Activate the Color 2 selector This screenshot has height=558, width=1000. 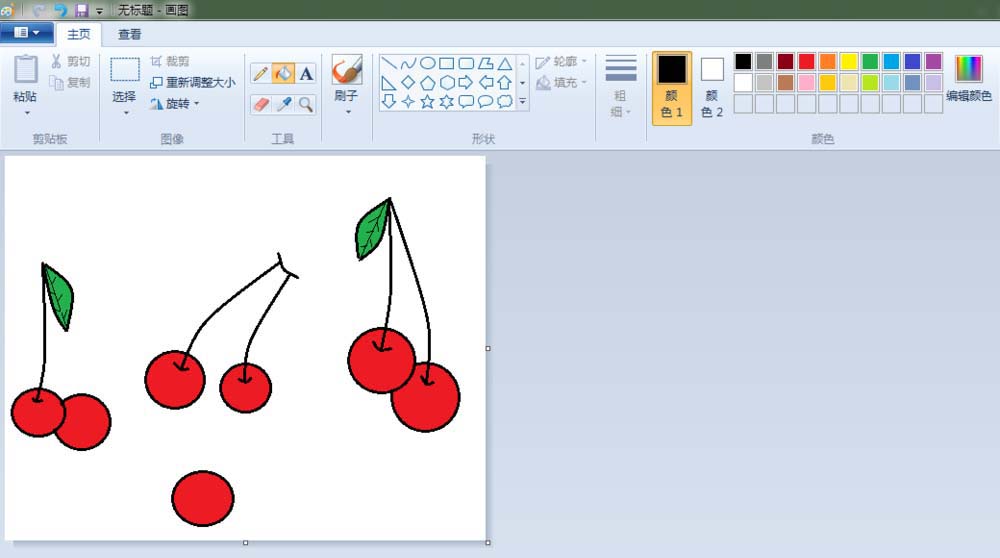(x=712, y=88)
